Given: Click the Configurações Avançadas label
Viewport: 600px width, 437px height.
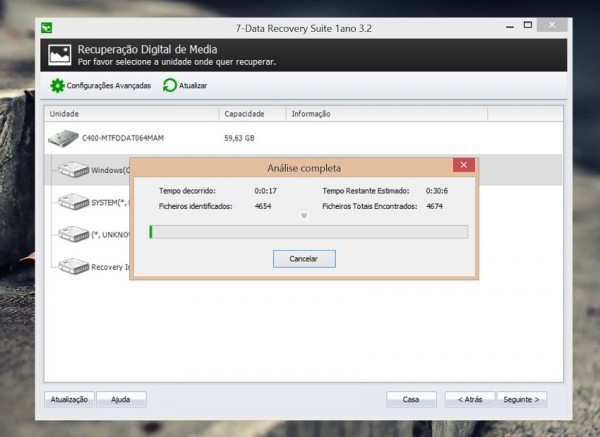Looking at the screenshot, I should pyautogui.click(x=109, y=86).
